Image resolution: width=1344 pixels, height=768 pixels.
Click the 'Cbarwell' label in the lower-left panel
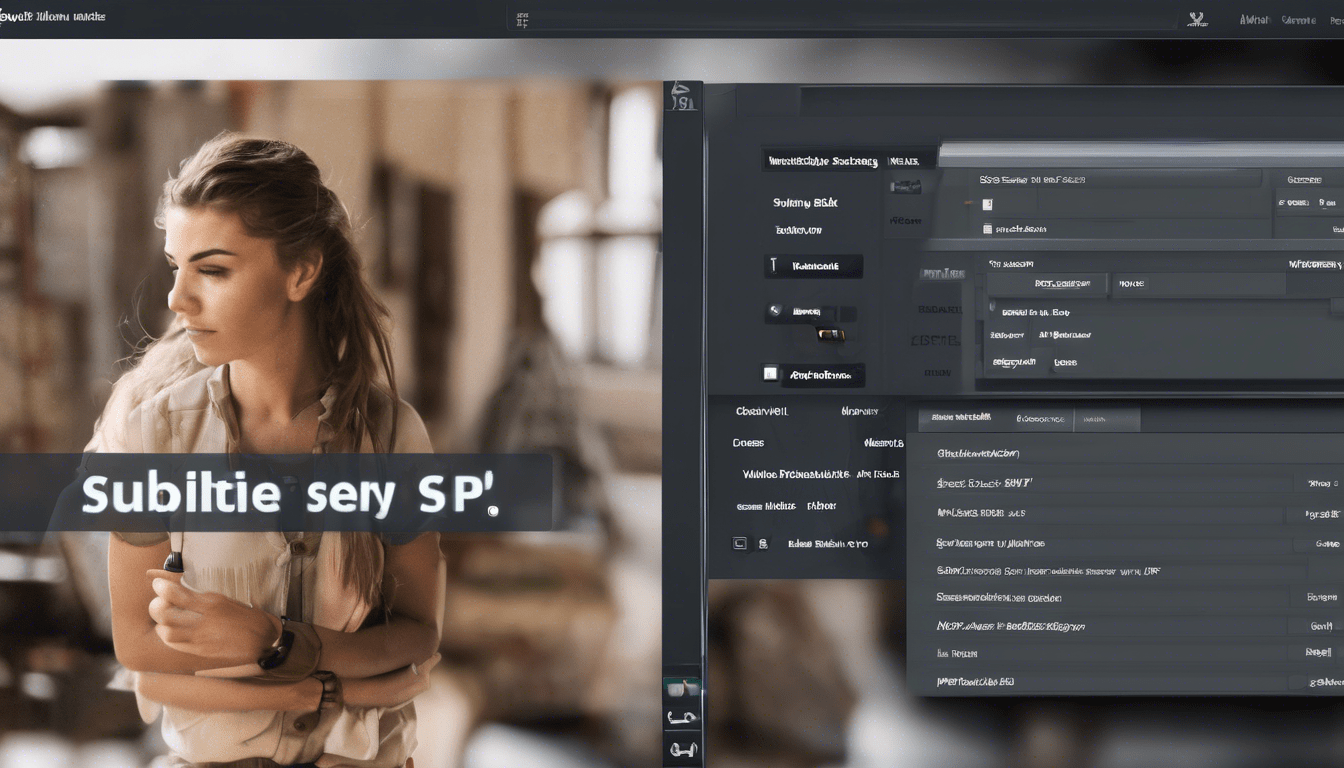click(x=761, y=411)
